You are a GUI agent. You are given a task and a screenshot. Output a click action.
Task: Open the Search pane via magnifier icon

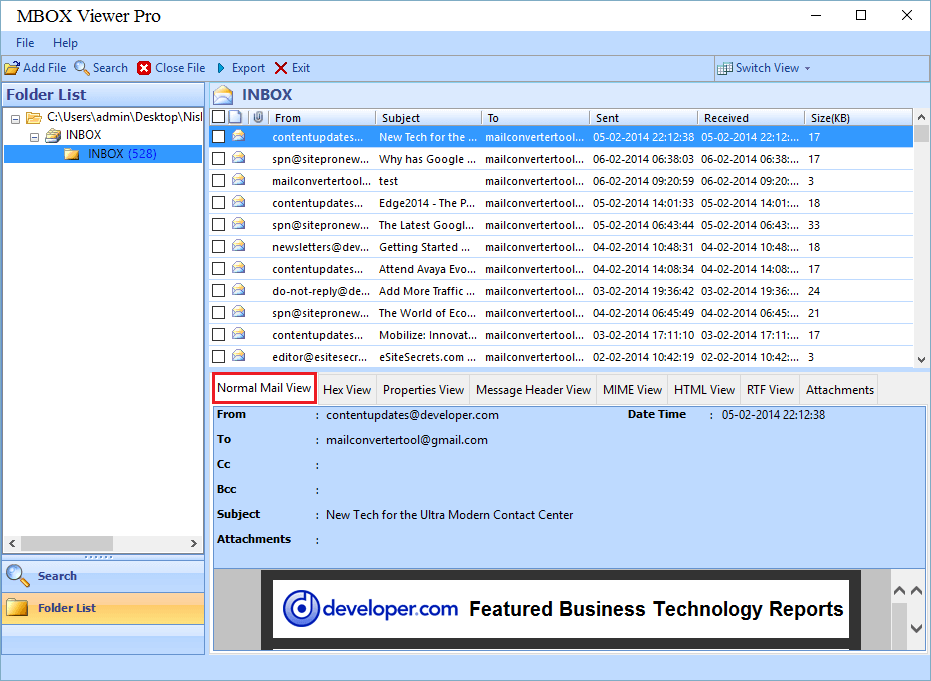pos(17,575)
